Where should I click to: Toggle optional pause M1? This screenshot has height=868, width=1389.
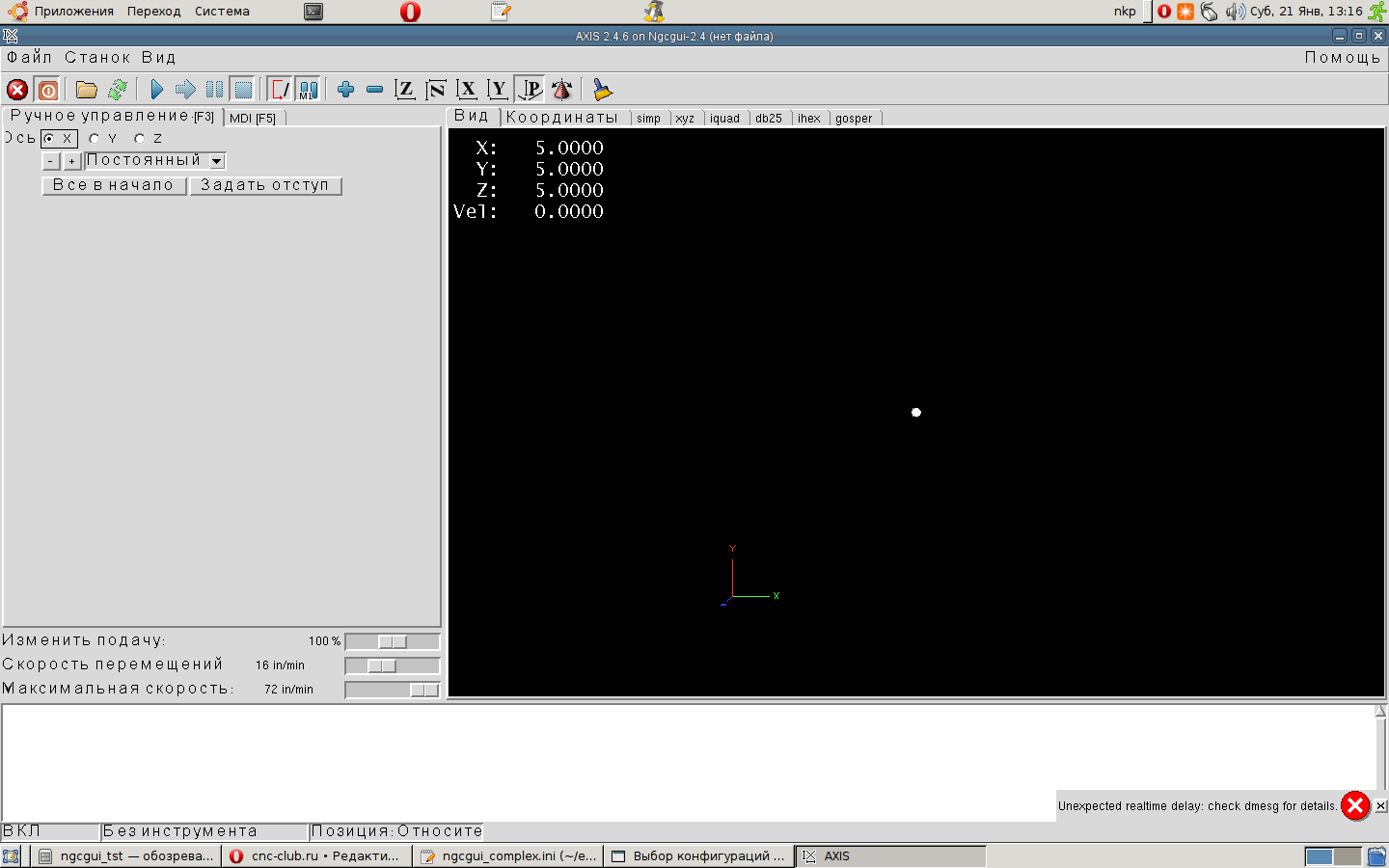308,90
